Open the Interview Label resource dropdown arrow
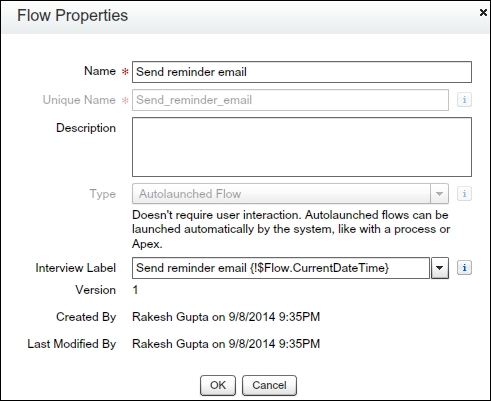The height and width of the screenshot is (401, 491). point(440,268)
